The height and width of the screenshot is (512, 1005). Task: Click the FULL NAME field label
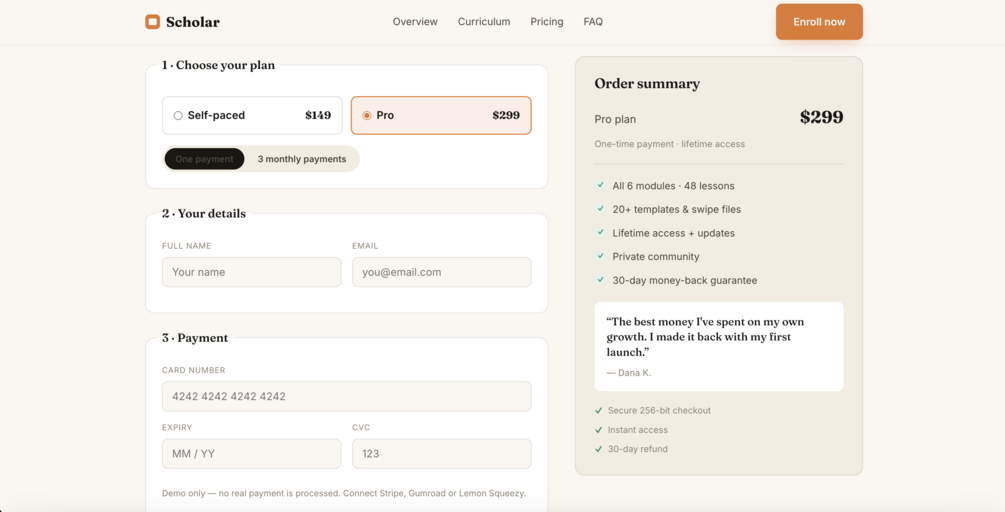pyautogui.click(x=187, y=246)
